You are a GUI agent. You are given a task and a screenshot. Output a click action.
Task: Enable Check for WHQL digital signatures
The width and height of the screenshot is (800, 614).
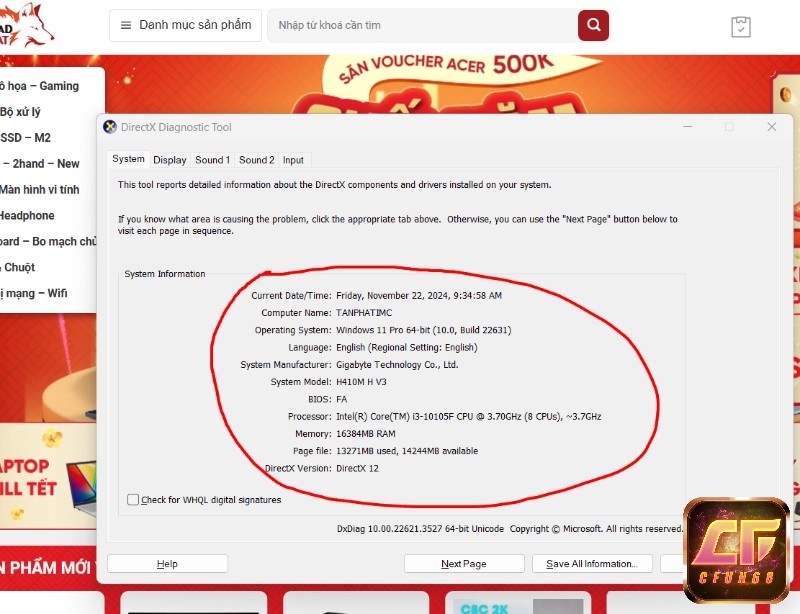click(x=133, y=500)
